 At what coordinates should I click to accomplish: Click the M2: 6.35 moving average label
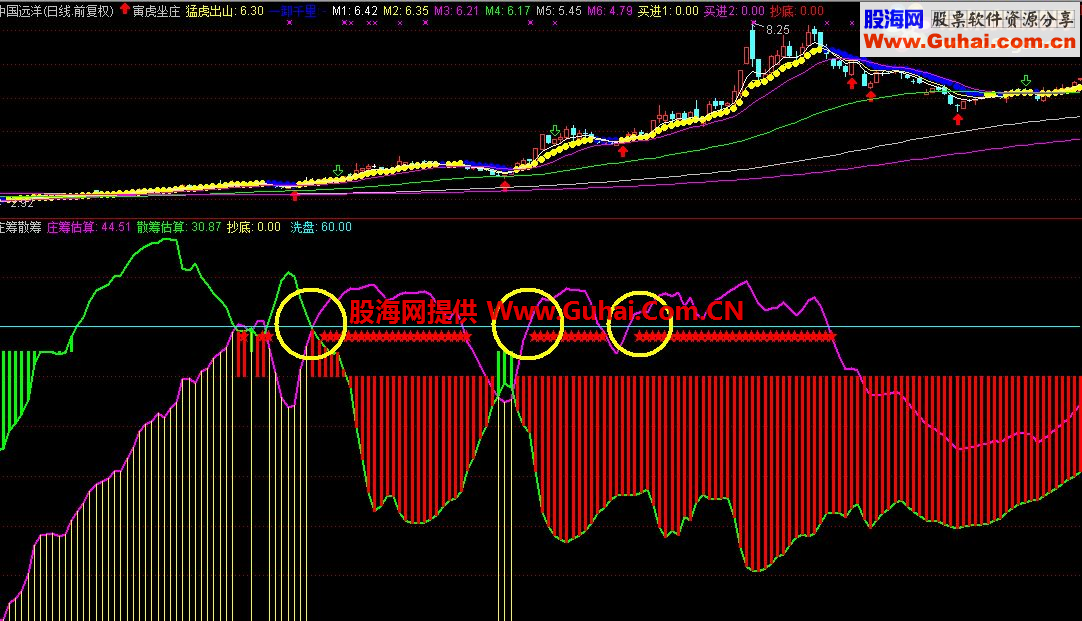click(x=405, y=11)
